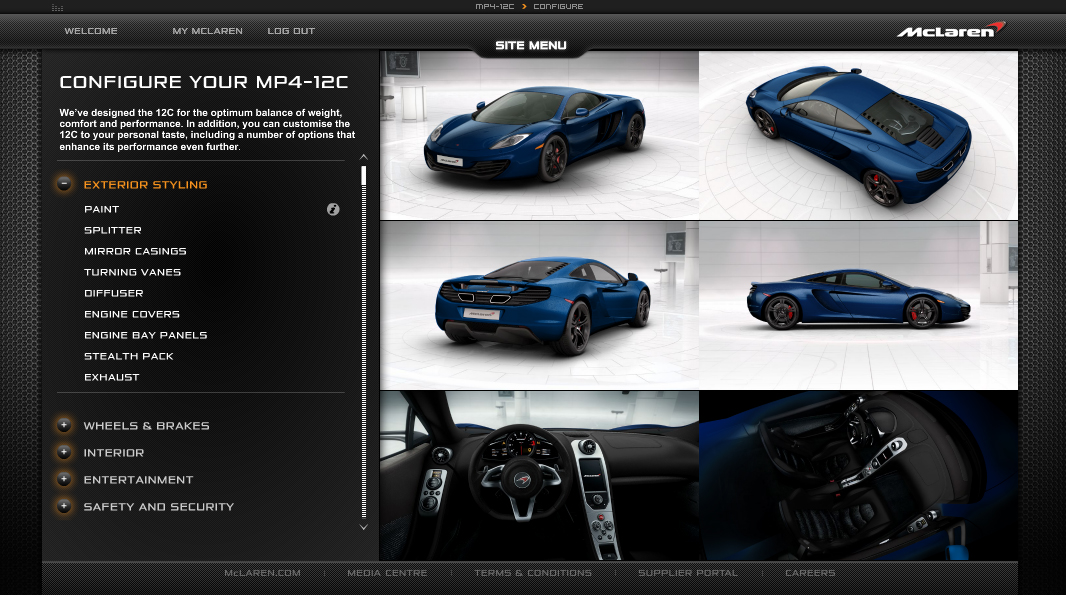
Task: Go to My McLaren
Action: pyautogui.click(x=207, y=31)
